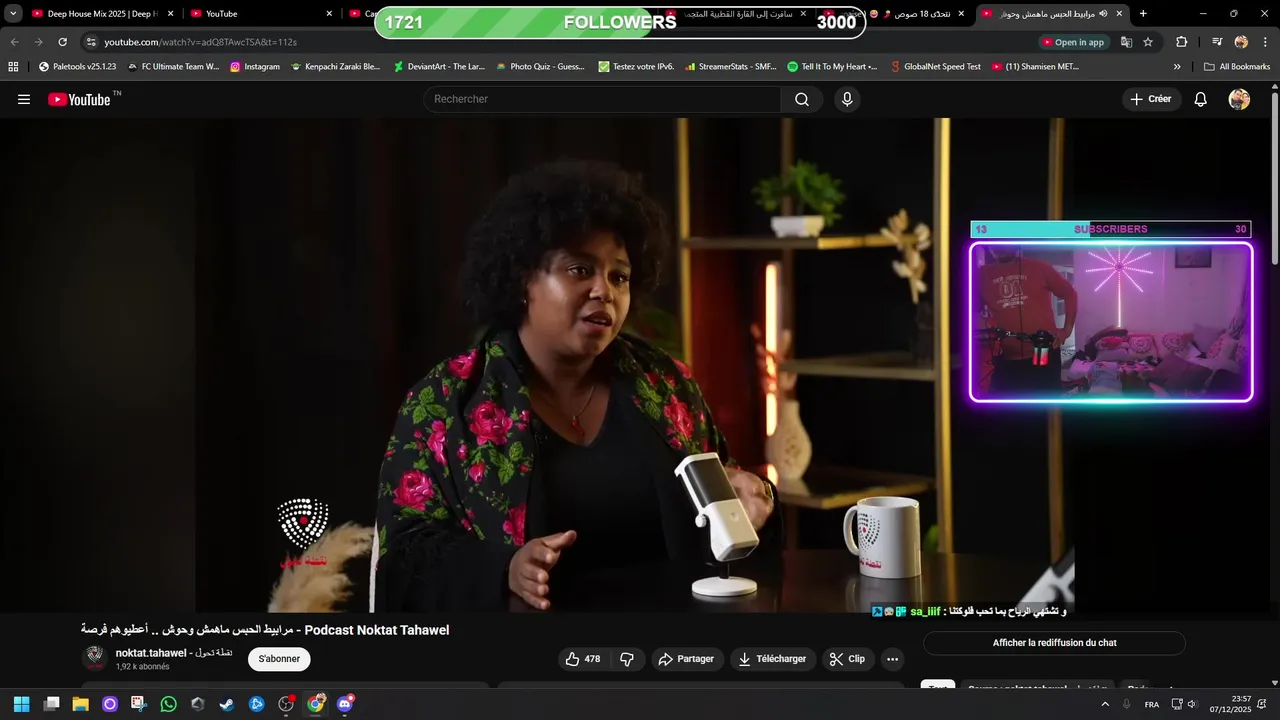Click the Télécharger download button
Image resolution: width=1280 pixels, height=720 pixels.
(772, 659)
